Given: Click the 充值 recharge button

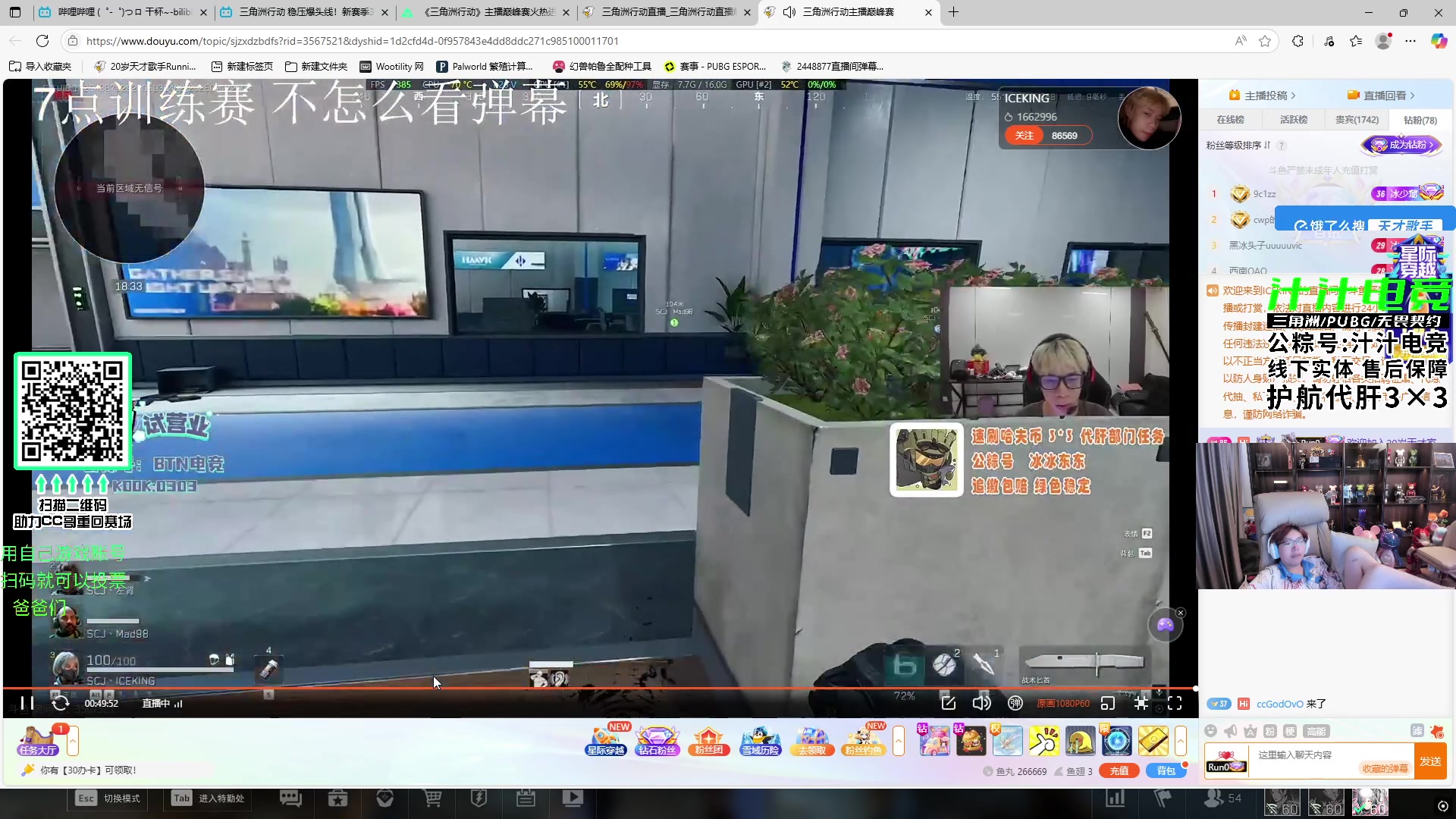Looking at the screenshot, I should [1119, 770].
